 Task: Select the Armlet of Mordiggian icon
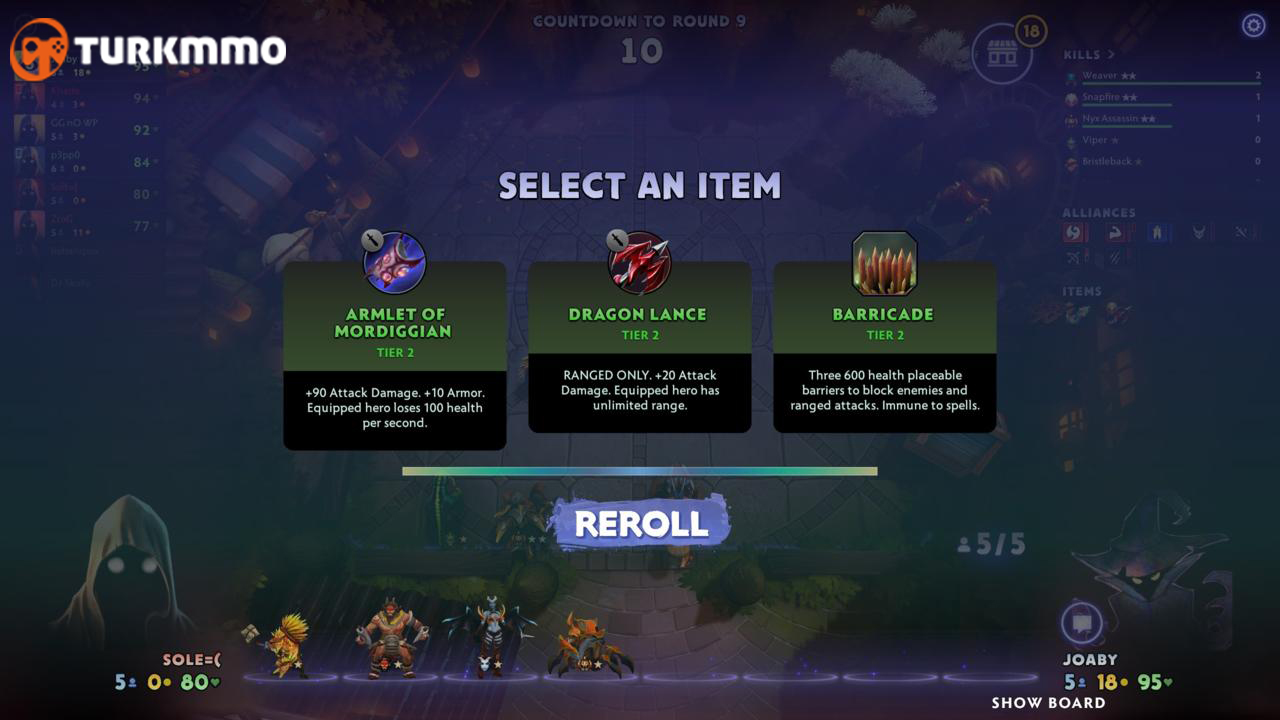(x=395, y=263)
